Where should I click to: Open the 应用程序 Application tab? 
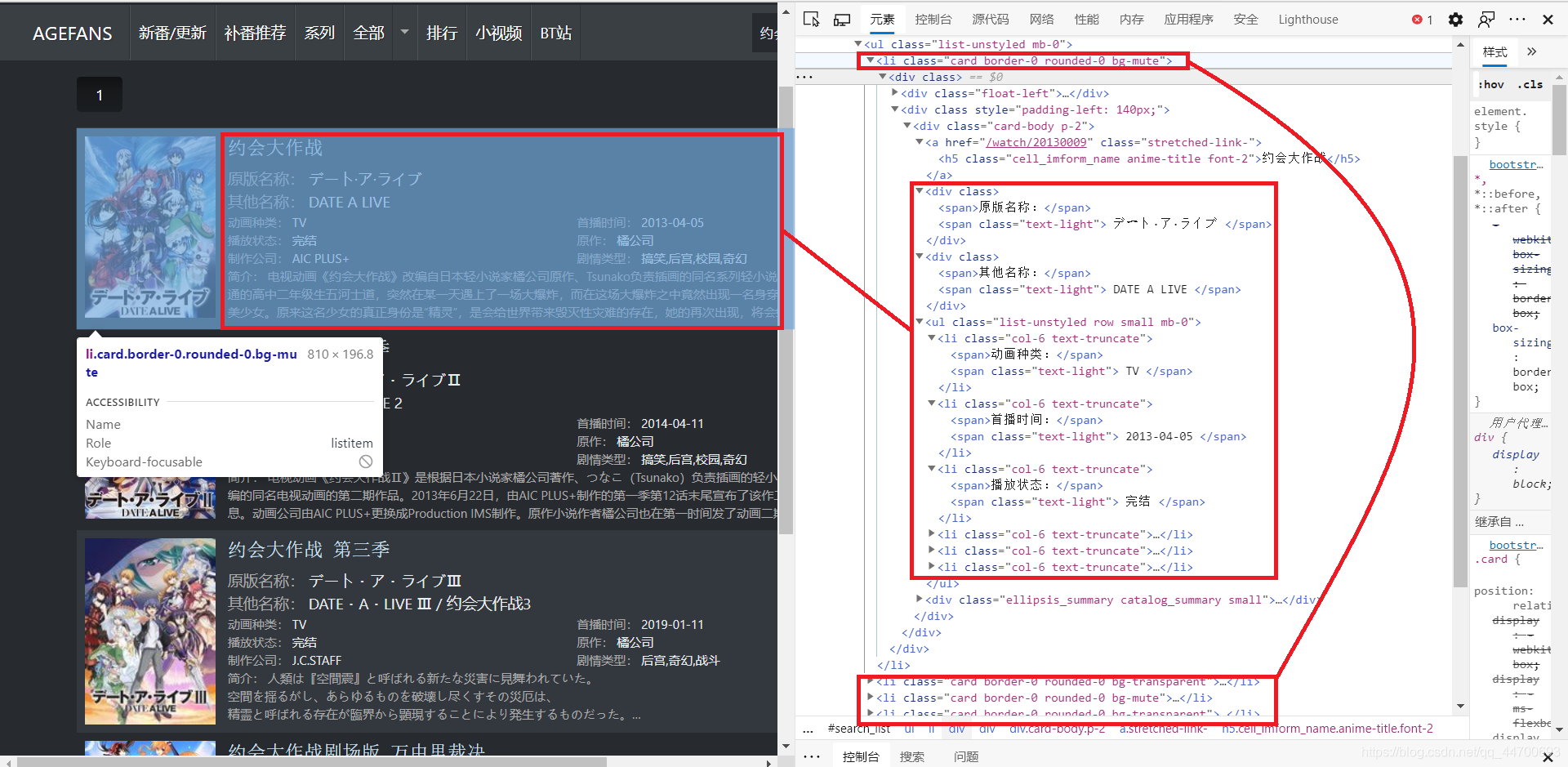1188,20
